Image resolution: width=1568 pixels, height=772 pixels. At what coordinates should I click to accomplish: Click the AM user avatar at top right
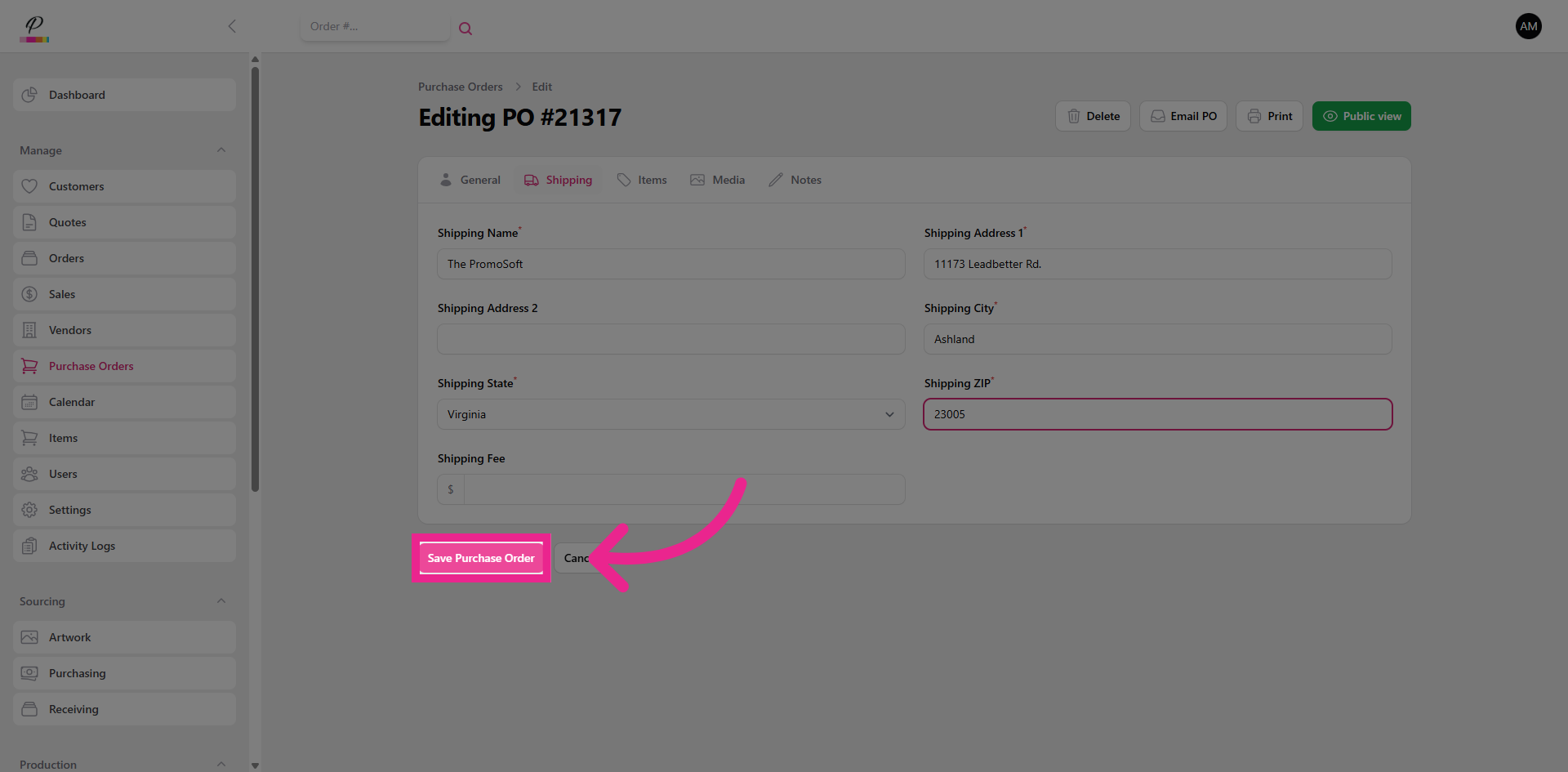point(1529,26)
